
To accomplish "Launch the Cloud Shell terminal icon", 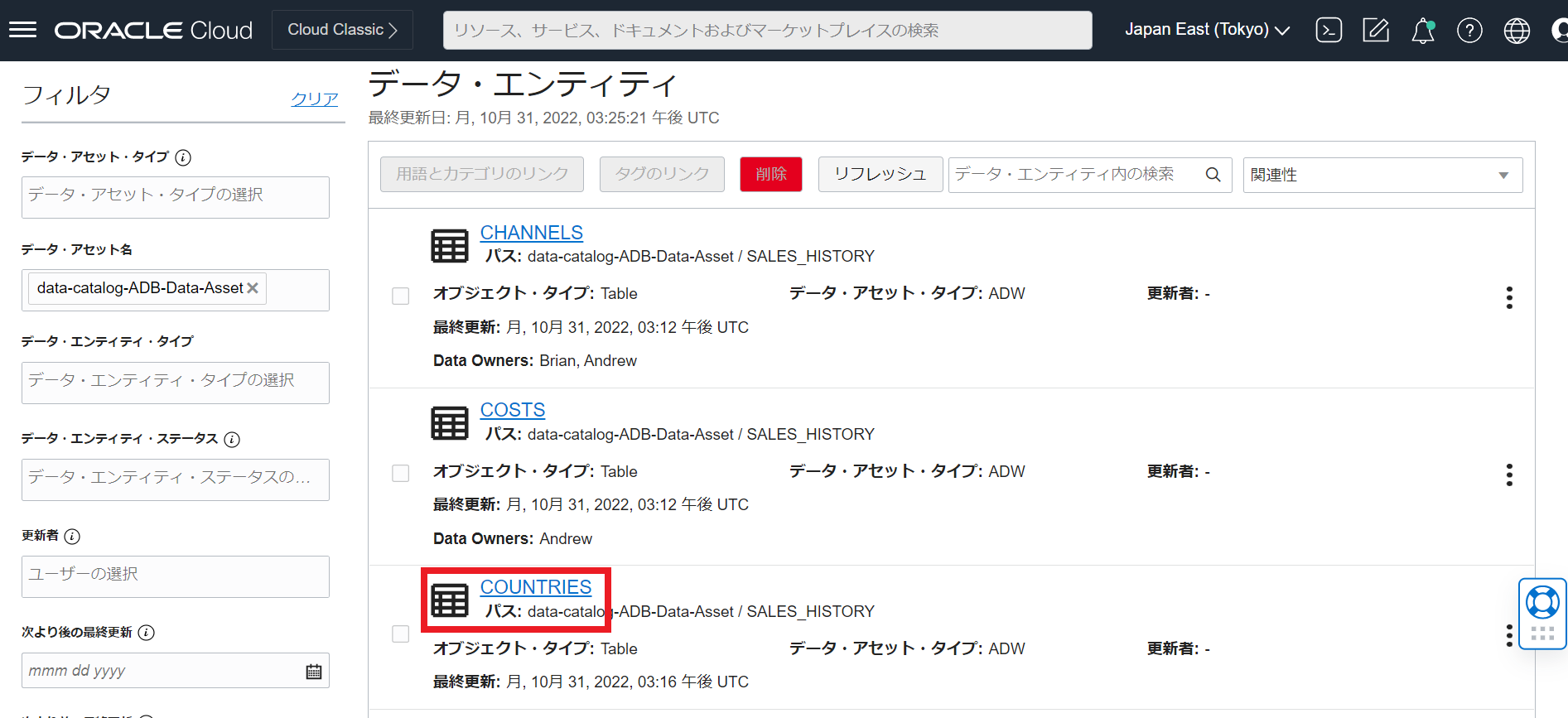I will pos(1329,31).
